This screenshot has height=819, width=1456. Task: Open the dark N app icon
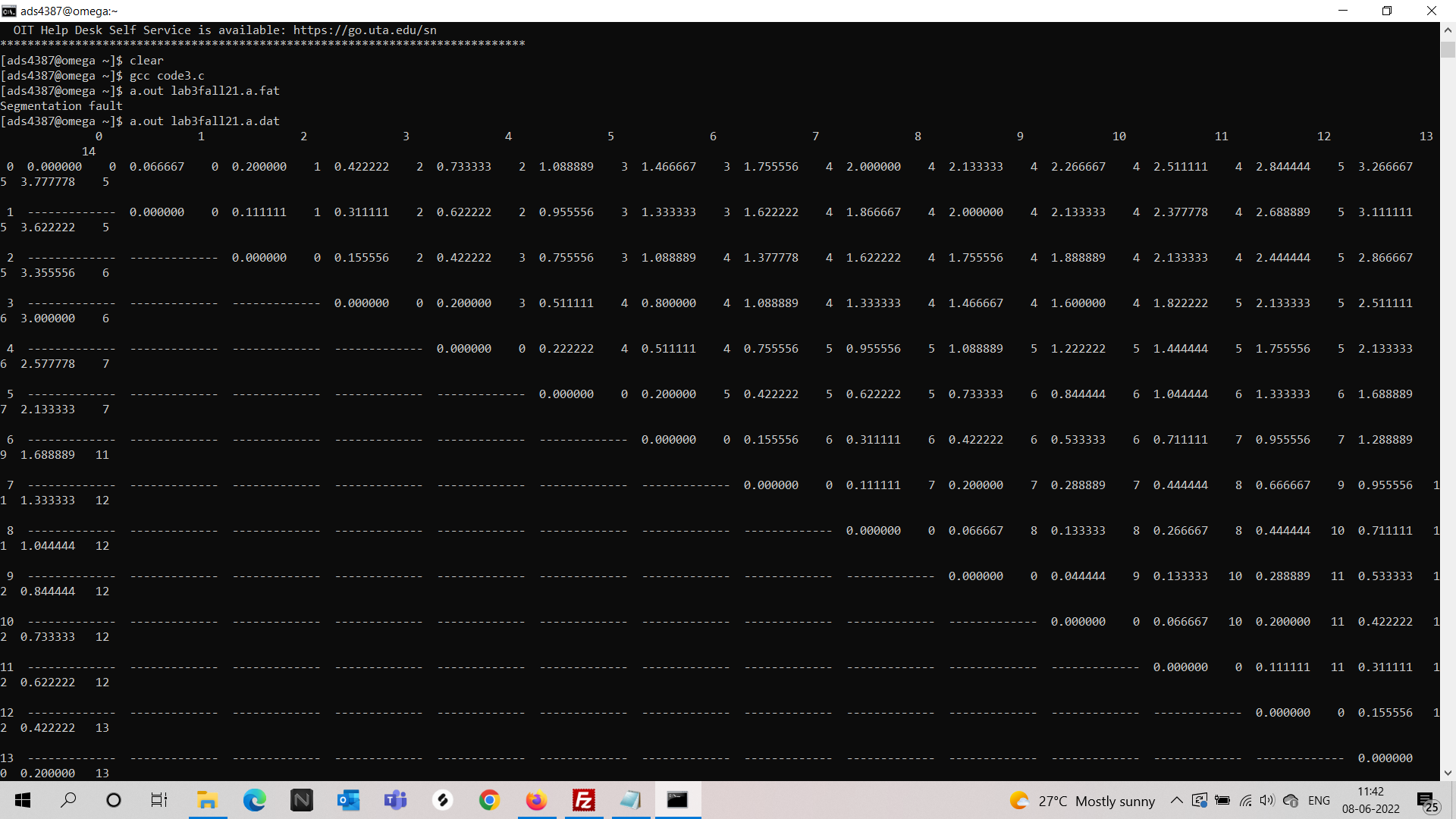click(301, 800)
